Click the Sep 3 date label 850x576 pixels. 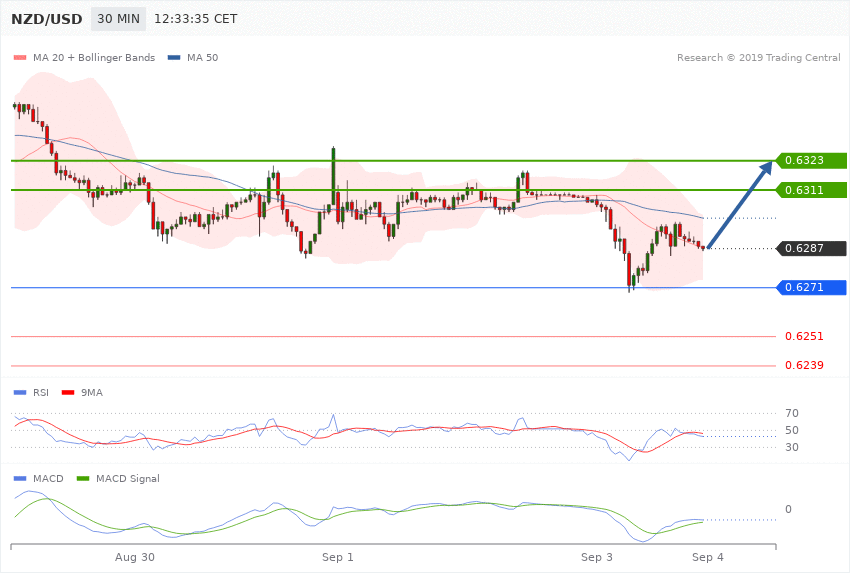597,557
